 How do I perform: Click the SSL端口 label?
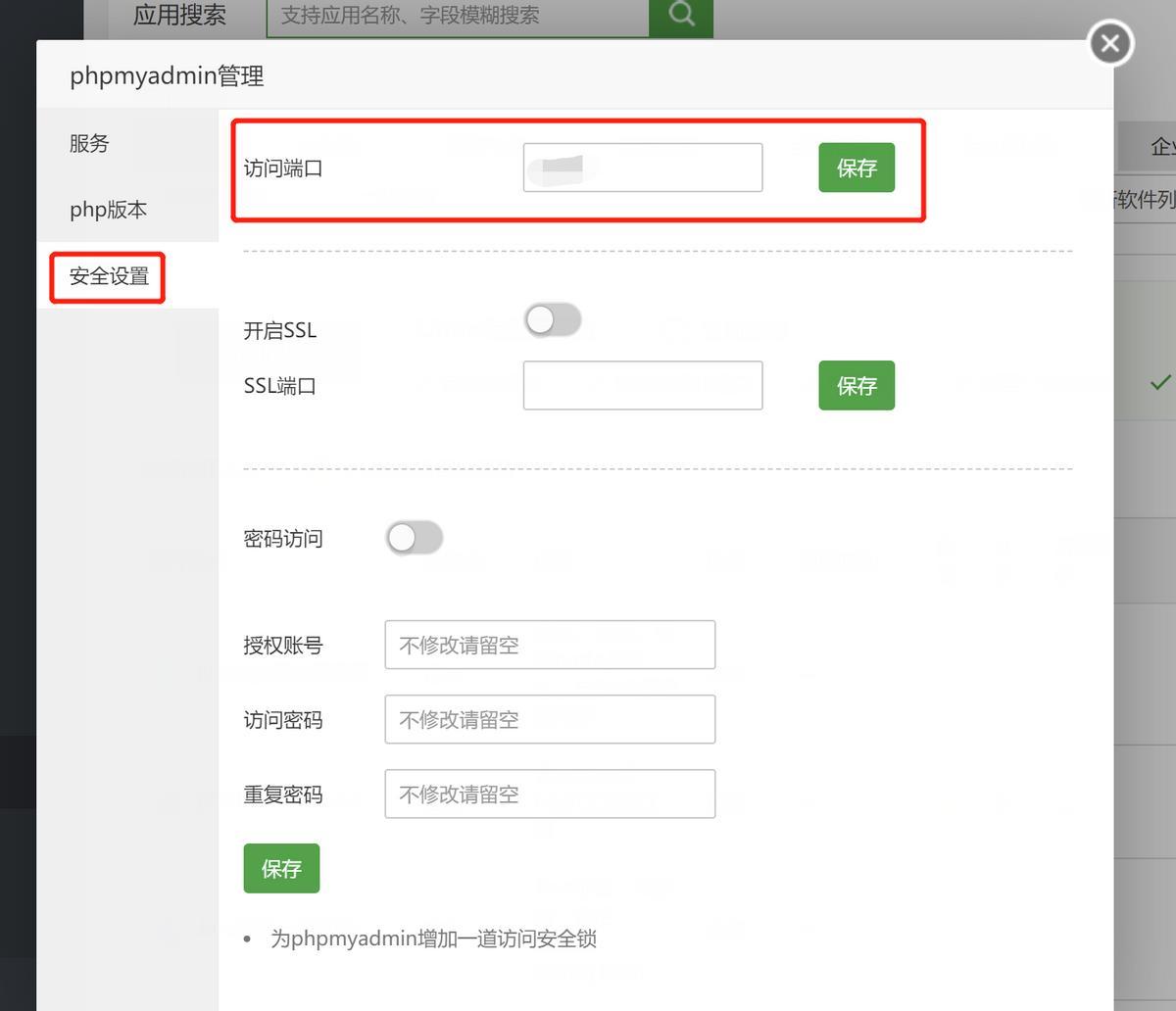[280, 386]
